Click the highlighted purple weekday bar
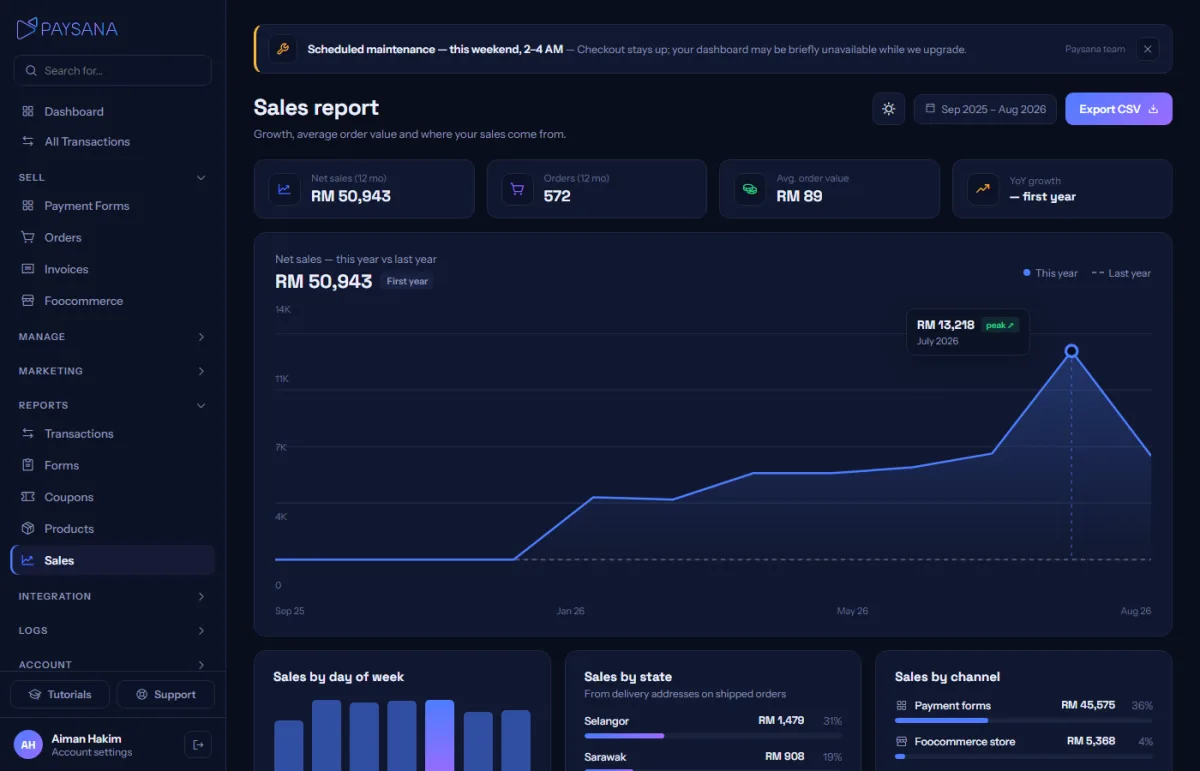Screen dimensions: 1200x771 tap(440, 735)
